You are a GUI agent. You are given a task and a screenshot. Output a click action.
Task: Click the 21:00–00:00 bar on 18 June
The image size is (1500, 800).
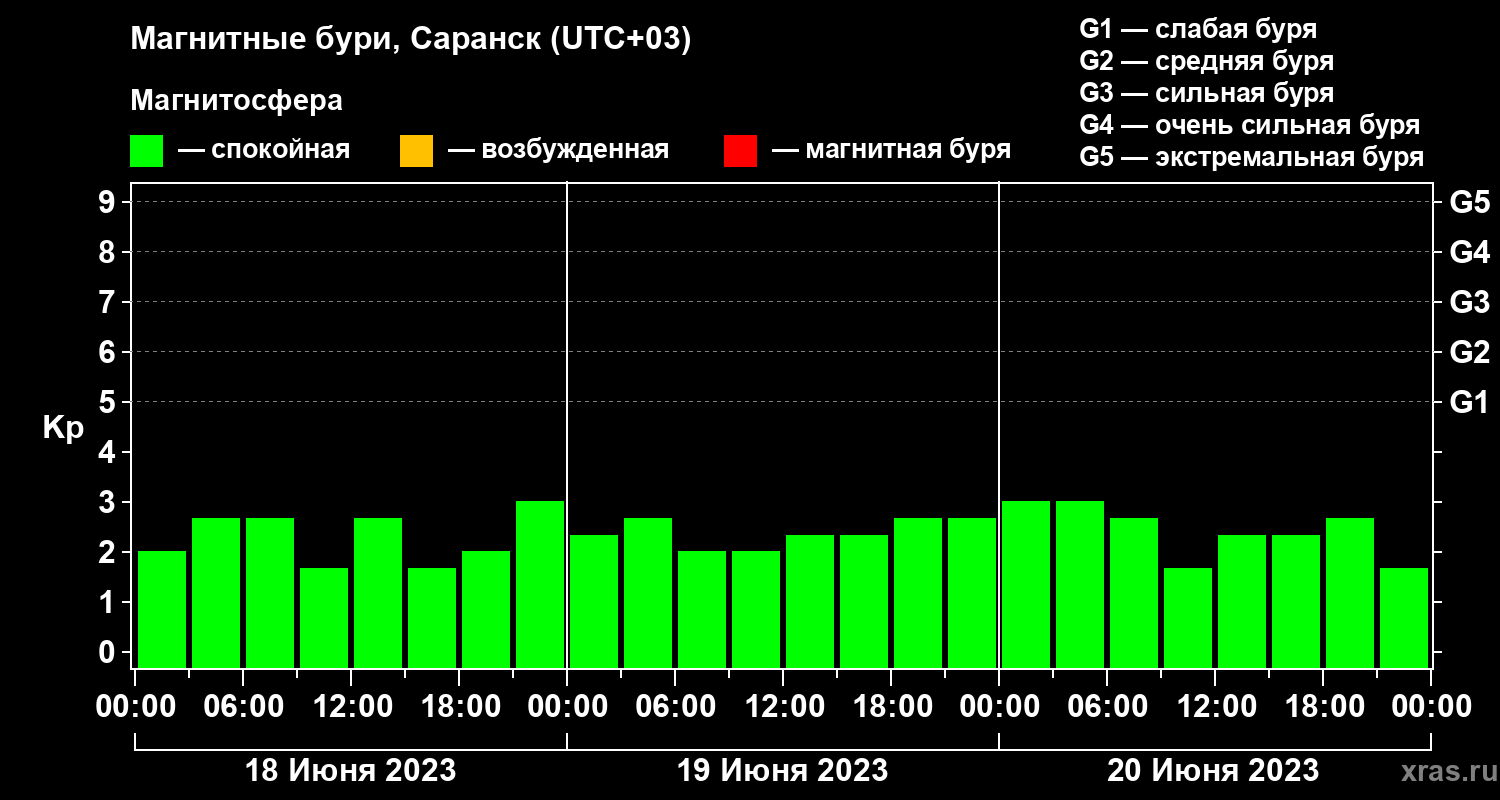[540, 584]
